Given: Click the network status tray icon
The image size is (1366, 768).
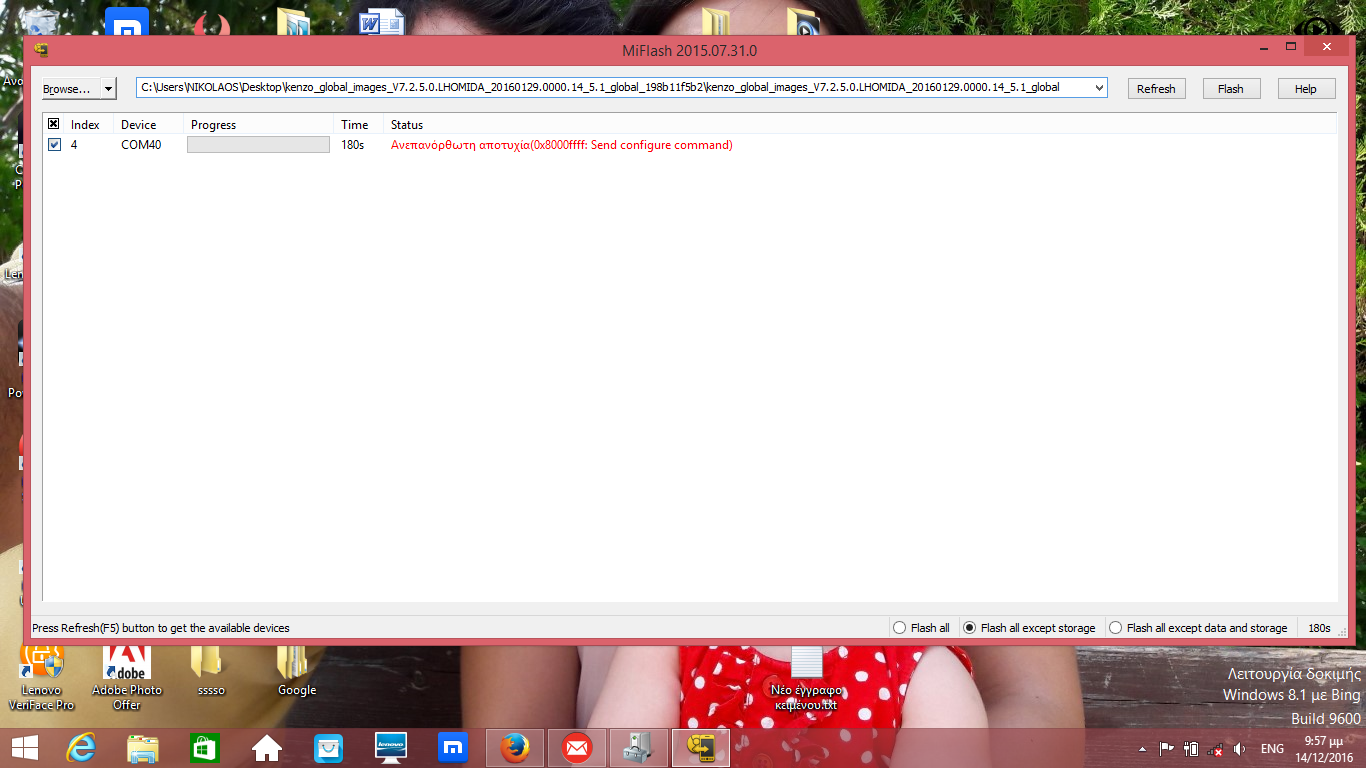Looking at the screenshot, I should point(1216,749).
